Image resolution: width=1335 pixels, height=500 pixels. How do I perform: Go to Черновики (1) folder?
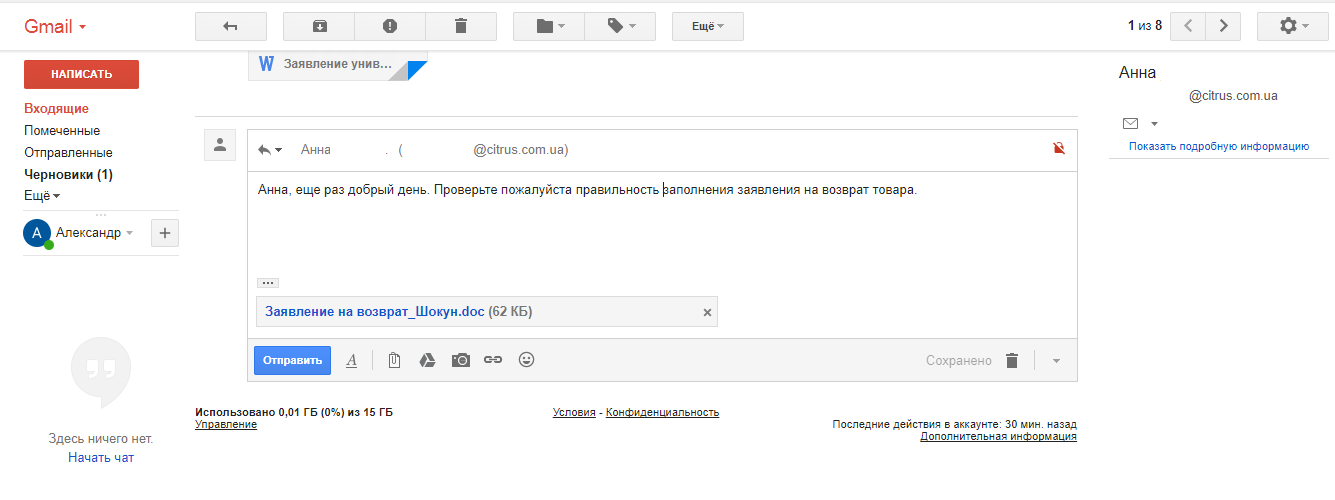[x=68, y=174]
